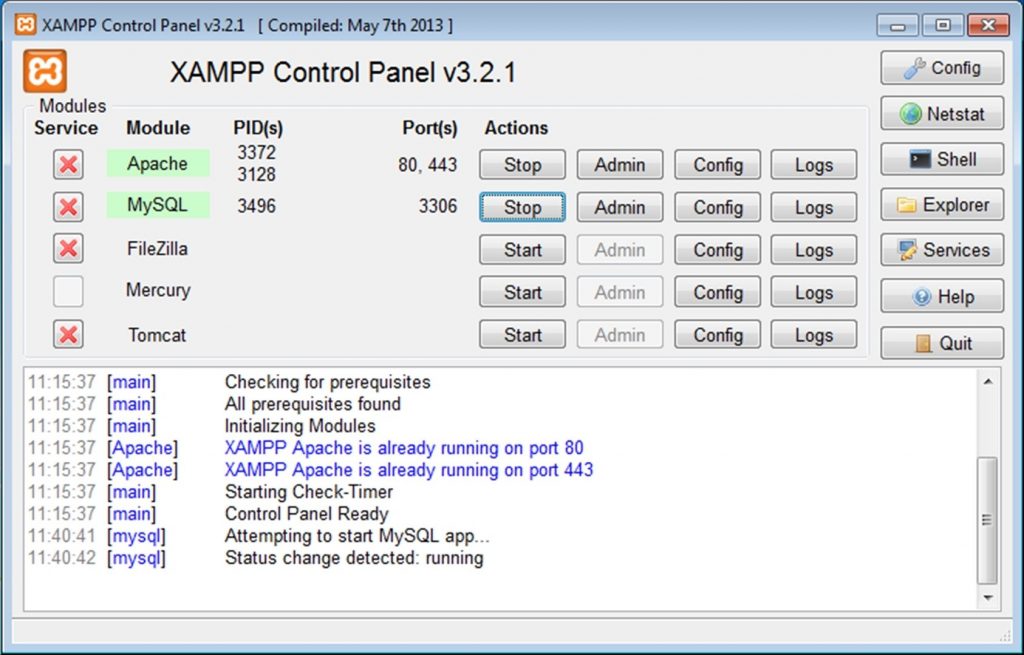The height and width of the screenshot is (655, 1024).
Task: Click log line 'Starting Check-Timer'
Action: point(309,492)
